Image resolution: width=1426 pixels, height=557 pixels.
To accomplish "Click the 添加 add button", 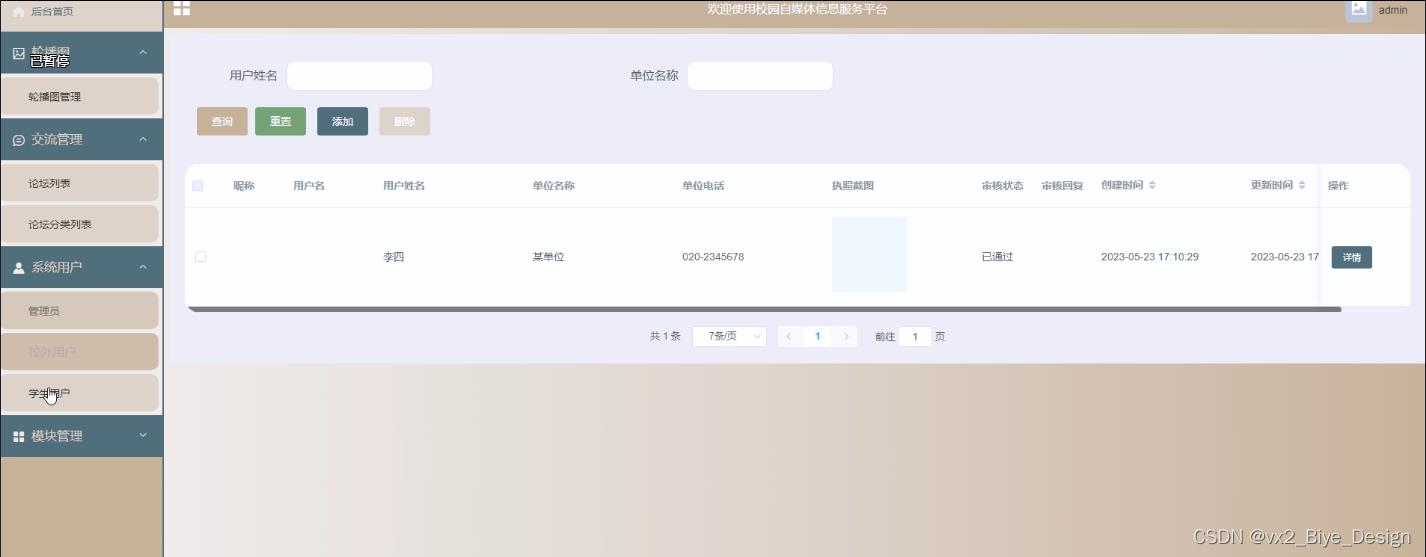I will tap(342, 122).
